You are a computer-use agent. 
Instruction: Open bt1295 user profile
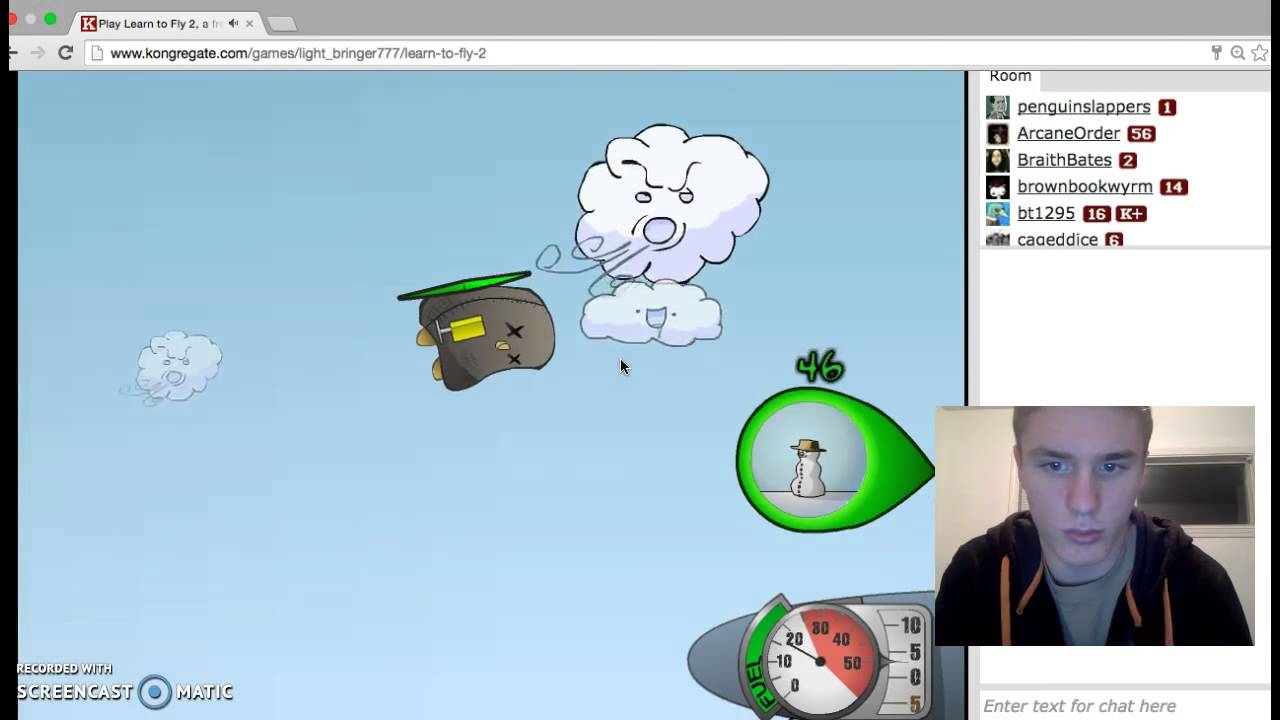pyautogui.click(x=1046, y=213)
